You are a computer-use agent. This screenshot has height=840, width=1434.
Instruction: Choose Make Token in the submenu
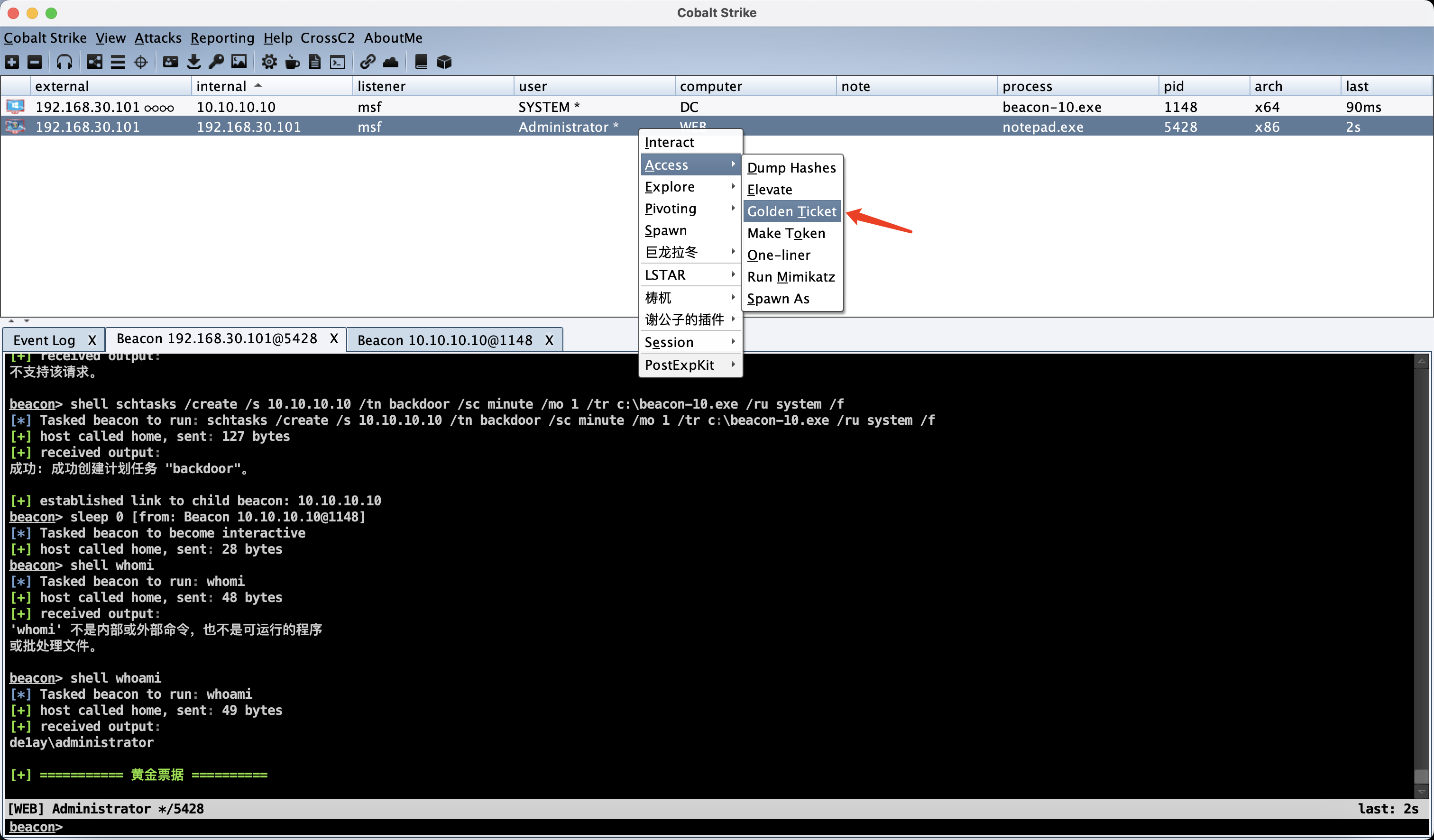click(791, 233)
